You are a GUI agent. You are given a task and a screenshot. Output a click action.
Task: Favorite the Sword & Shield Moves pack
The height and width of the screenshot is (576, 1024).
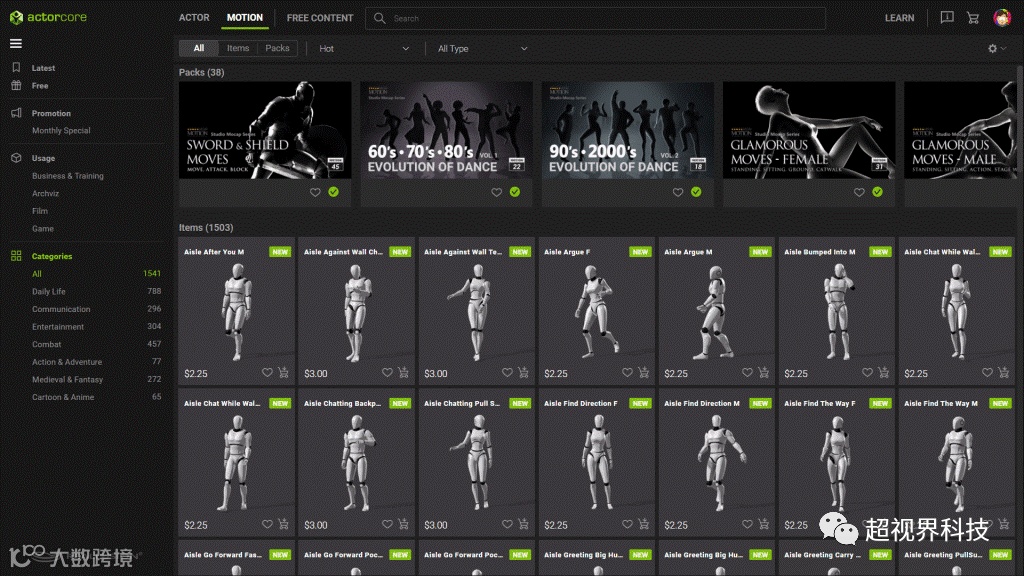click(x=315, y=192)
